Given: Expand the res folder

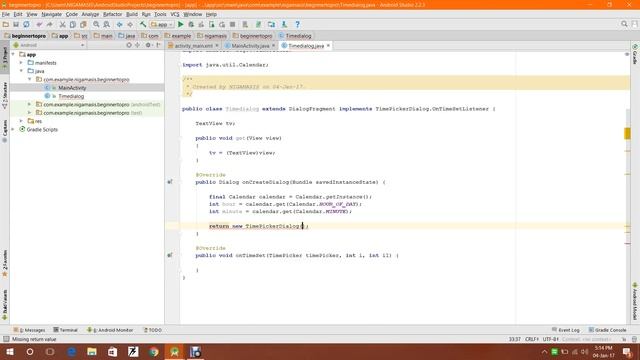Looking at the screenshot, I should [22, 121].
